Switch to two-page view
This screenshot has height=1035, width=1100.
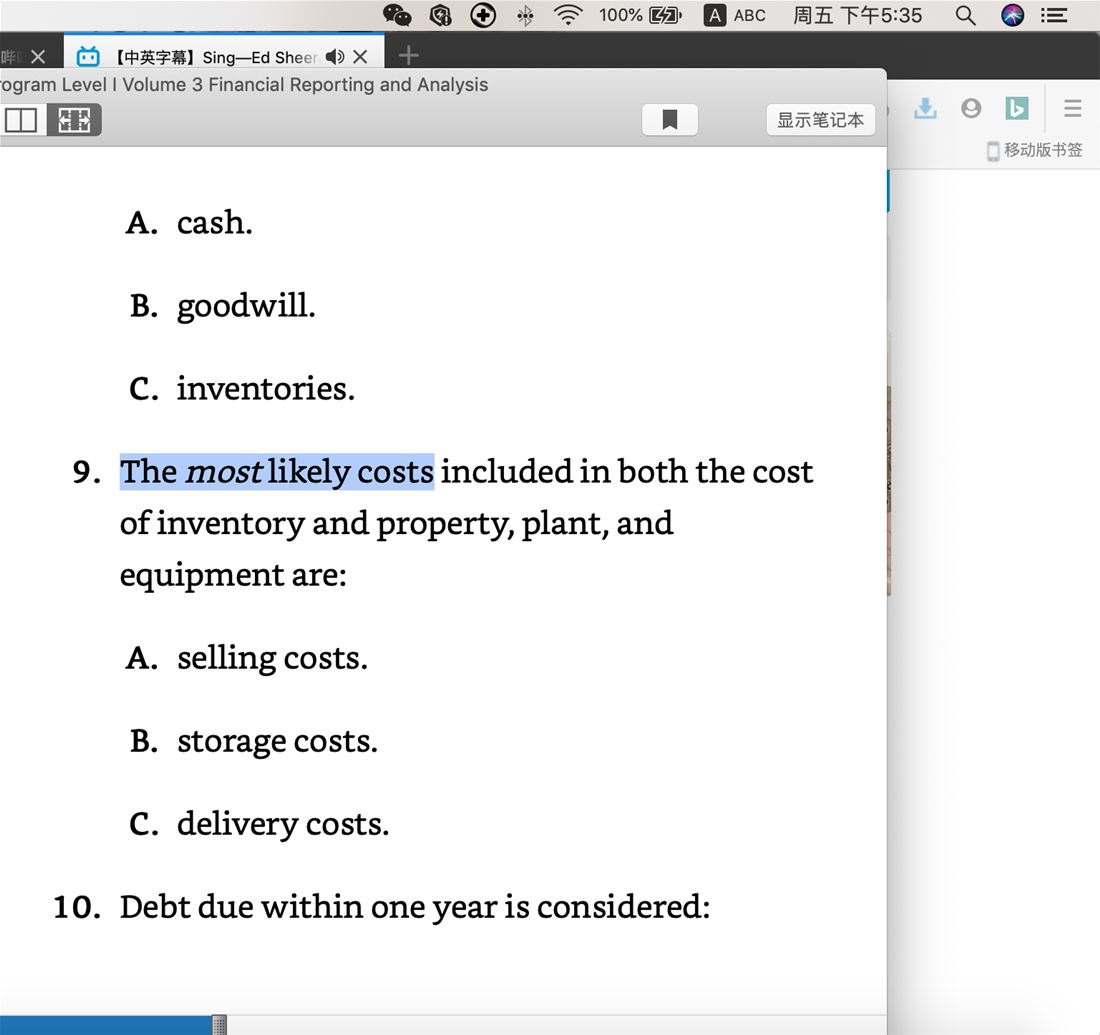tap(21, 120)
